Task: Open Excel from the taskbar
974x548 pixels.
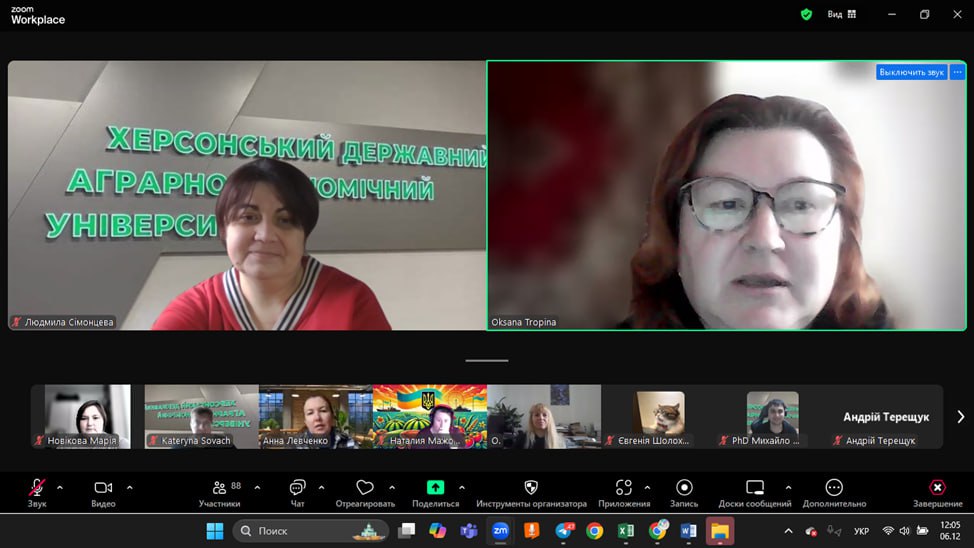Action: [x=626, y=531]
